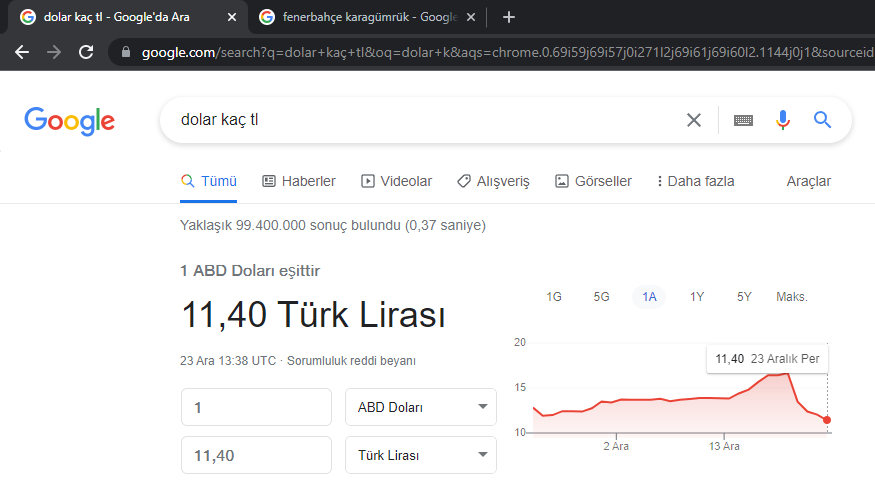The image size is (875, 498).
Task: Click the '1 ABD Doları eşittir' heading
Action: pyautogui.click(x=250, y=271)
